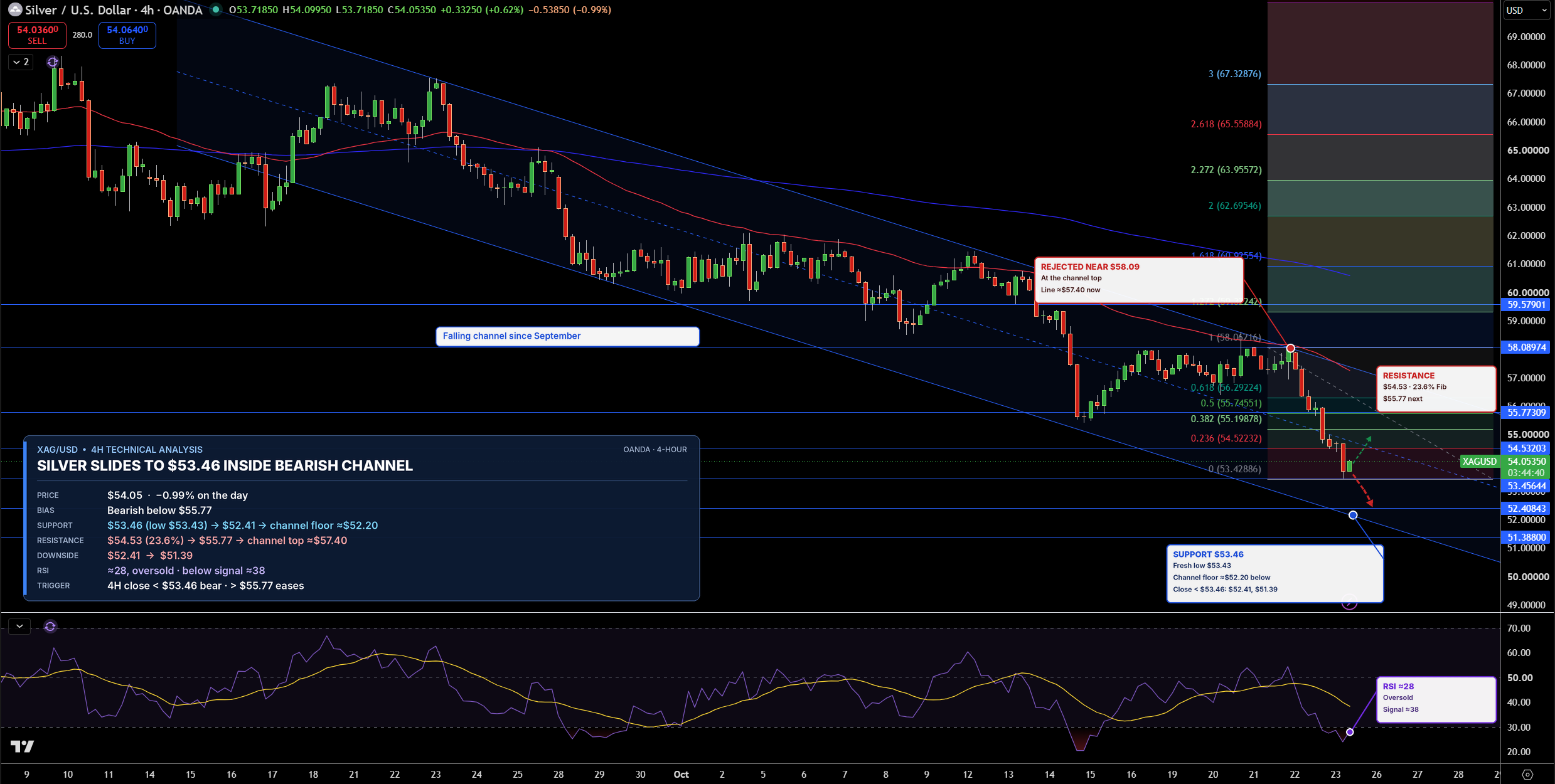This screenshot has height=784, width=1555.
Task: Select the 58.08974 price axis label
Action: pyautogui.click(x=1526, y=347)
